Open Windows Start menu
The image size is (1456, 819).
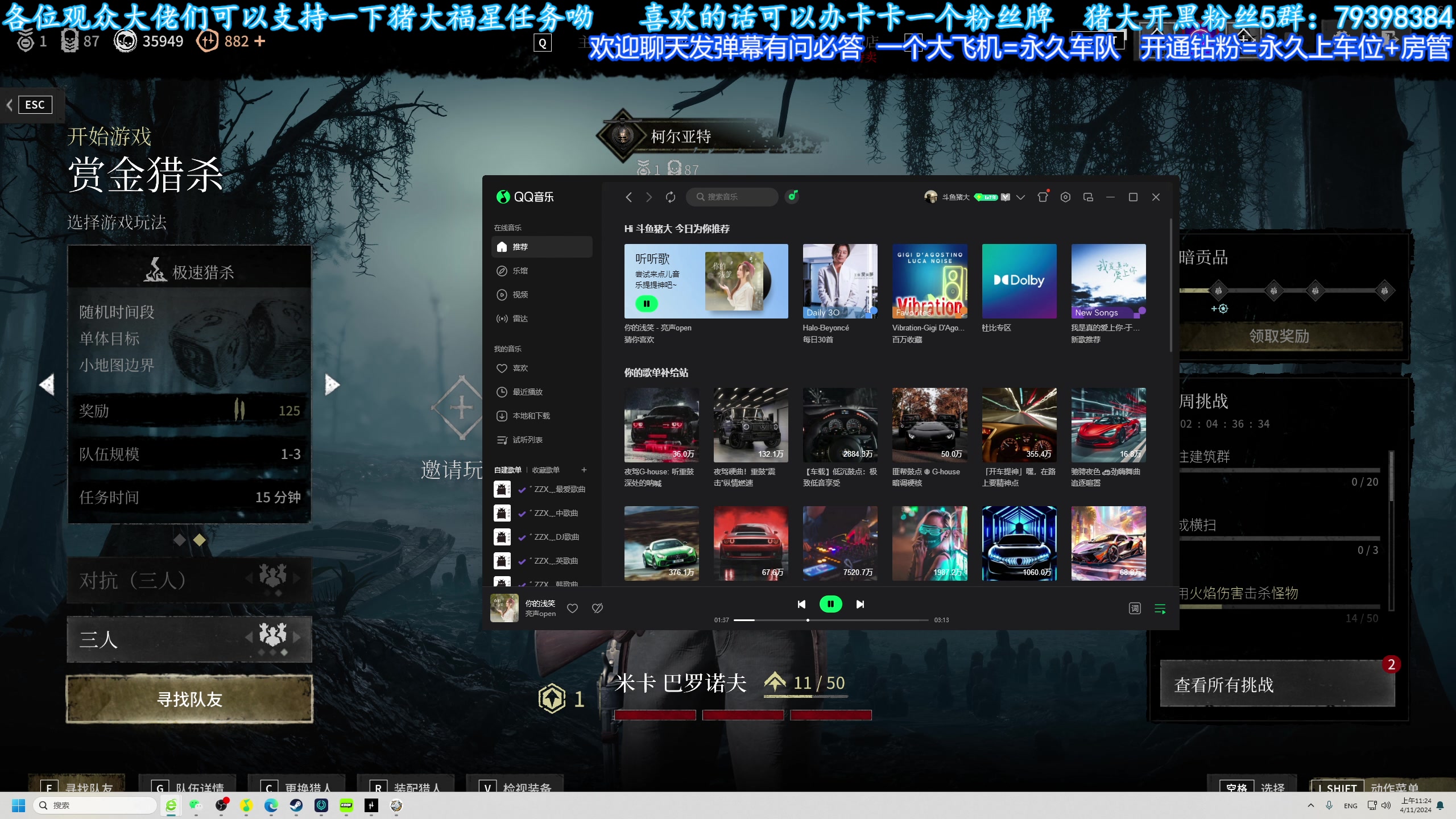pos(19,805)
